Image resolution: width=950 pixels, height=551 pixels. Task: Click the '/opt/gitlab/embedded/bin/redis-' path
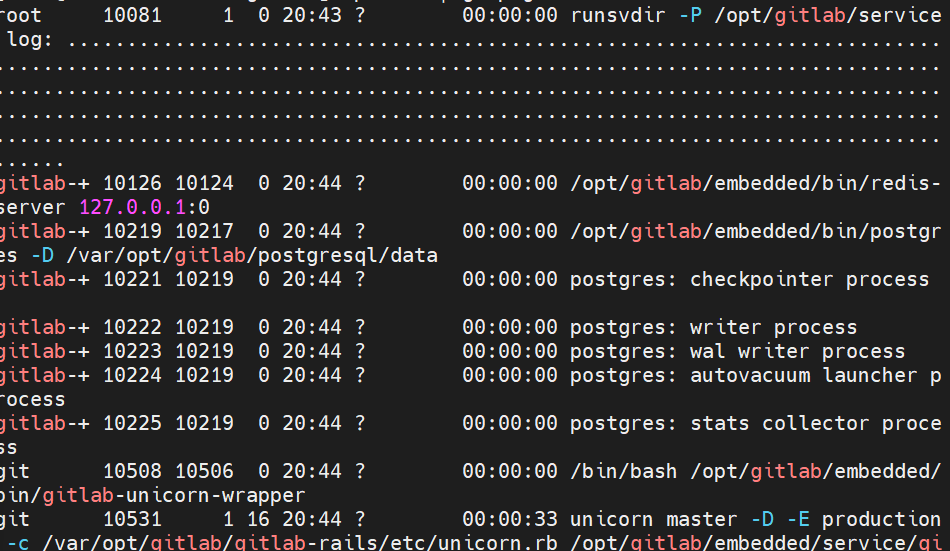pyautogui.click(x=756, y=183)
